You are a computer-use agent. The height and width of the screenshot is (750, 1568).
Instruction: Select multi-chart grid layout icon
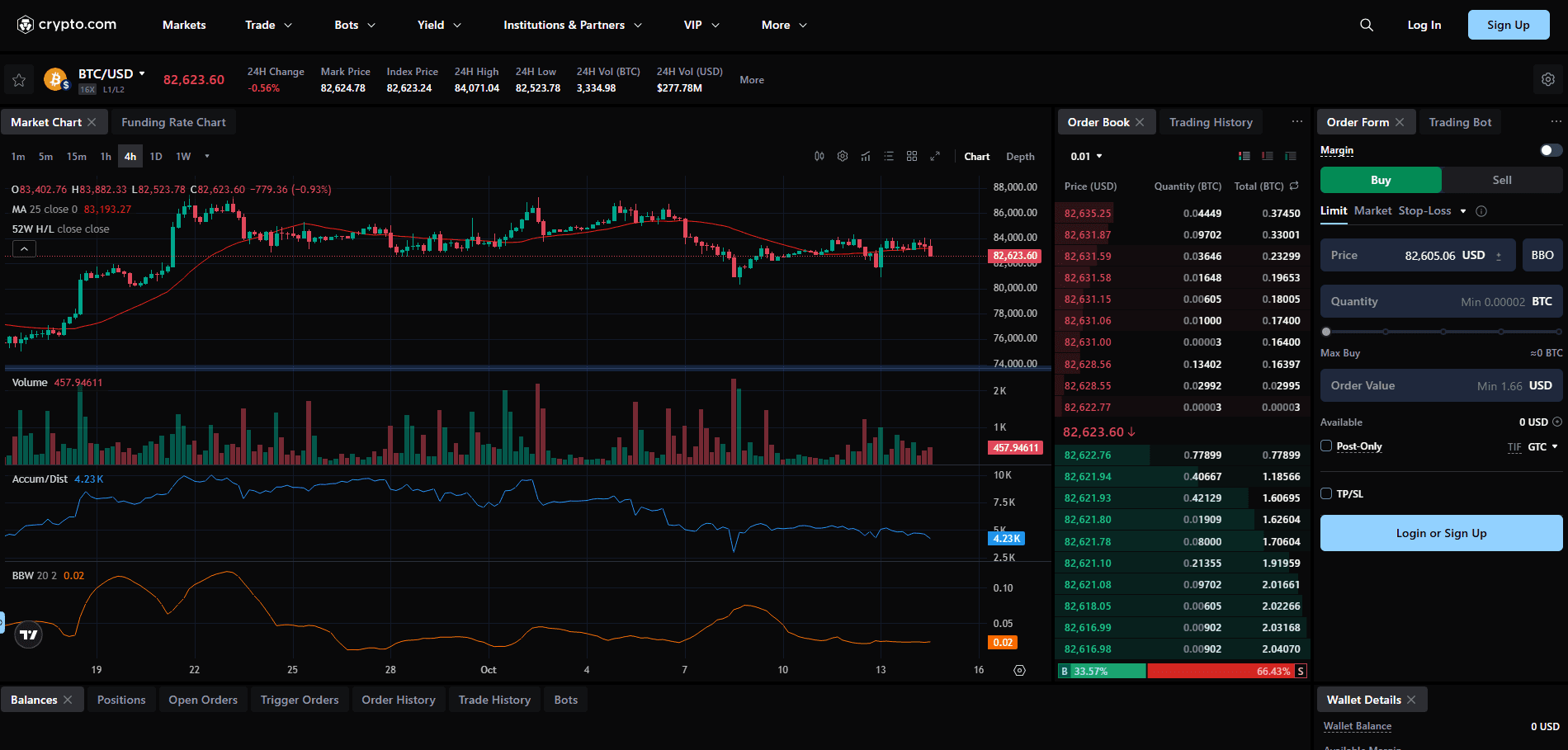pos(912,156)
